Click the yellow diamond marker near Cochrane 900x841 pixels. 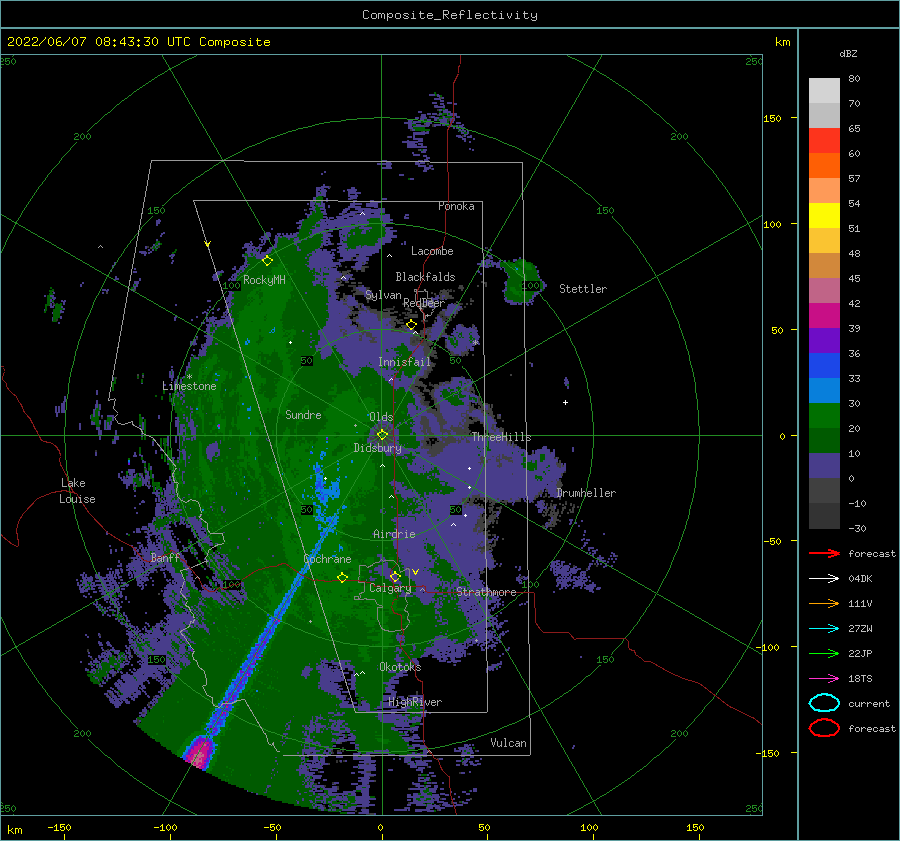pos(342,577)
